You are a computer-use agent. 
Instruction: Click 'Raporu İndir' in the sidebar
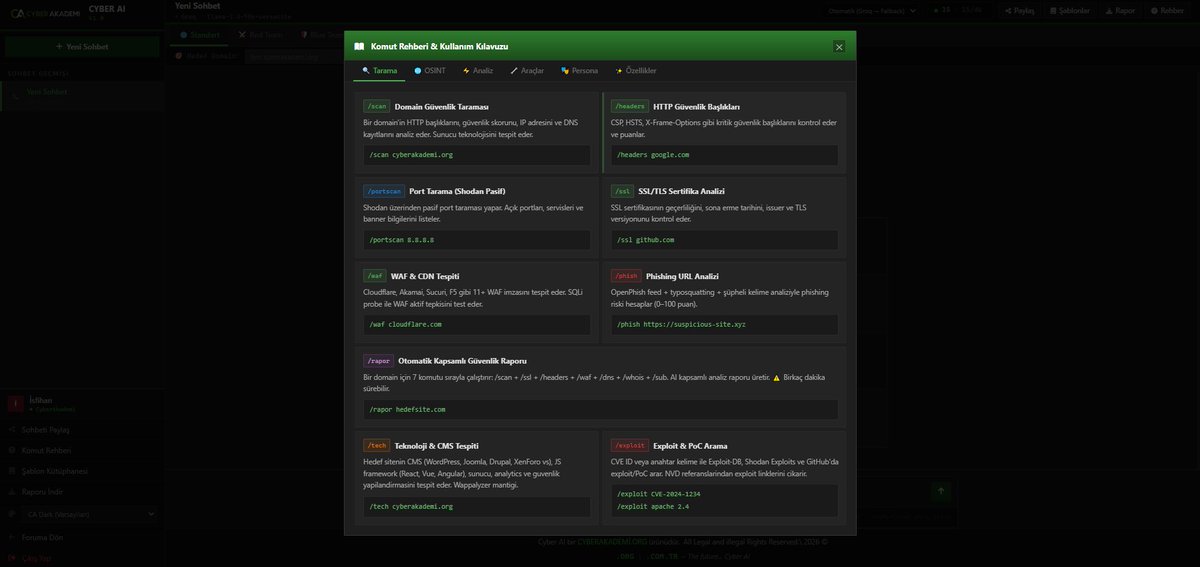[82, 492]
